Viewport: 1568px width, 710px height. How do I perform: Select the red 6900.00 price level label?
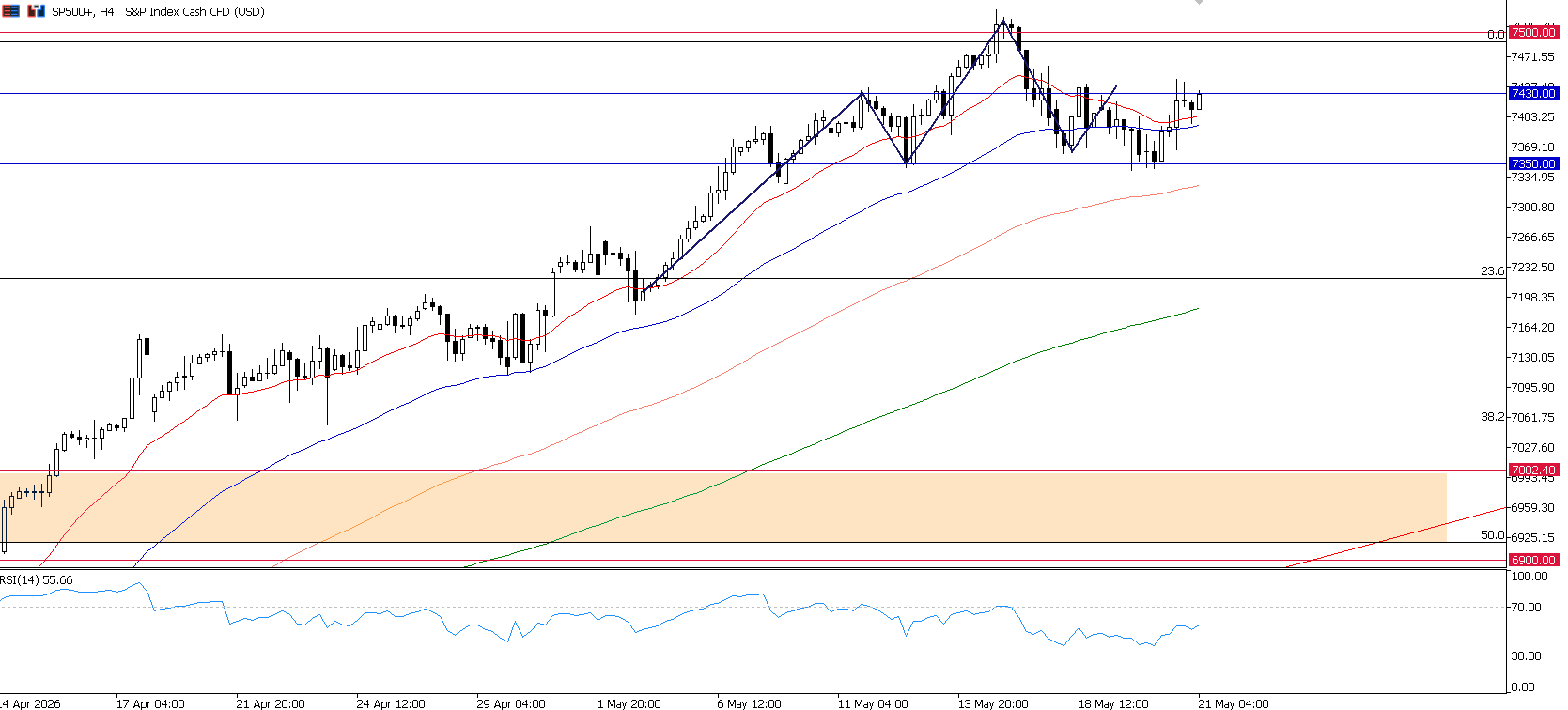click(1533, 560)
